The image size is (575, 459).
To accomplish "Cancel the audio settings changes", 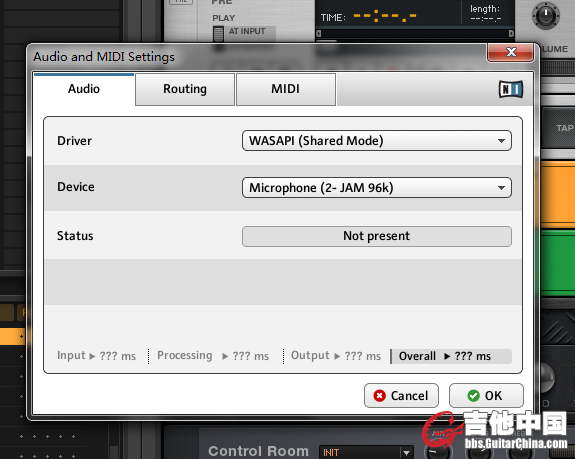I will [x=401, y=396].
